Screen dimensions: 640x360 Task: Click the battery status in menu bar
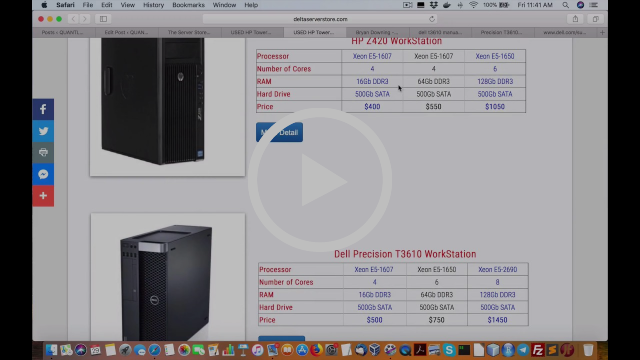click(496, 5)
